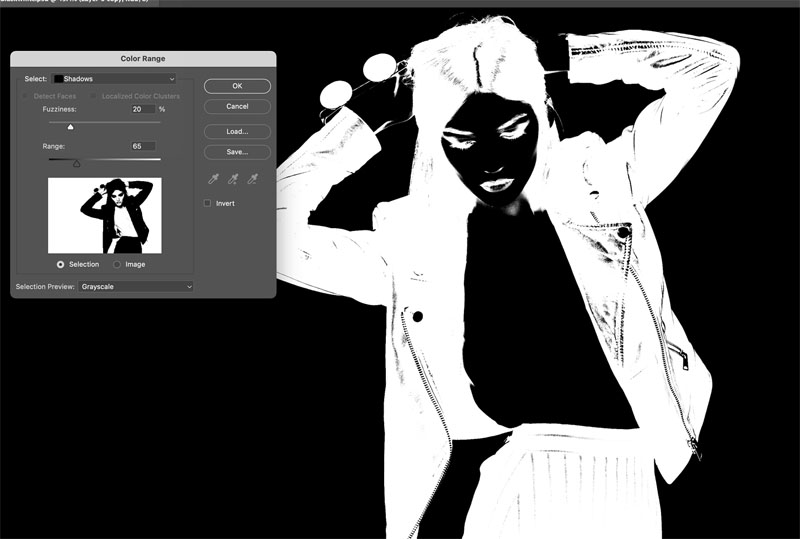
Task: Select the Eyedropper tool
Action: [x=213, y=179]
